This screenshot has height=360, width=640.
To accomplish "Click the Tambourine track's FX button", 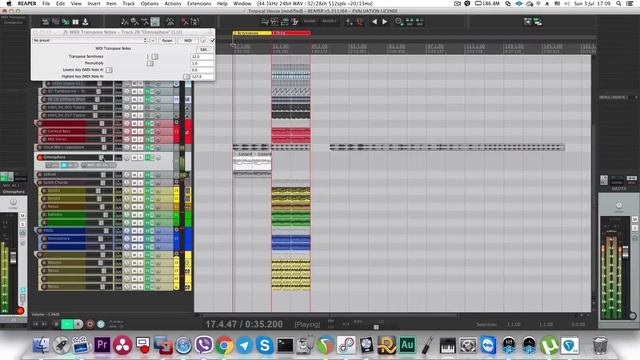I will click(x=148, y=91).
